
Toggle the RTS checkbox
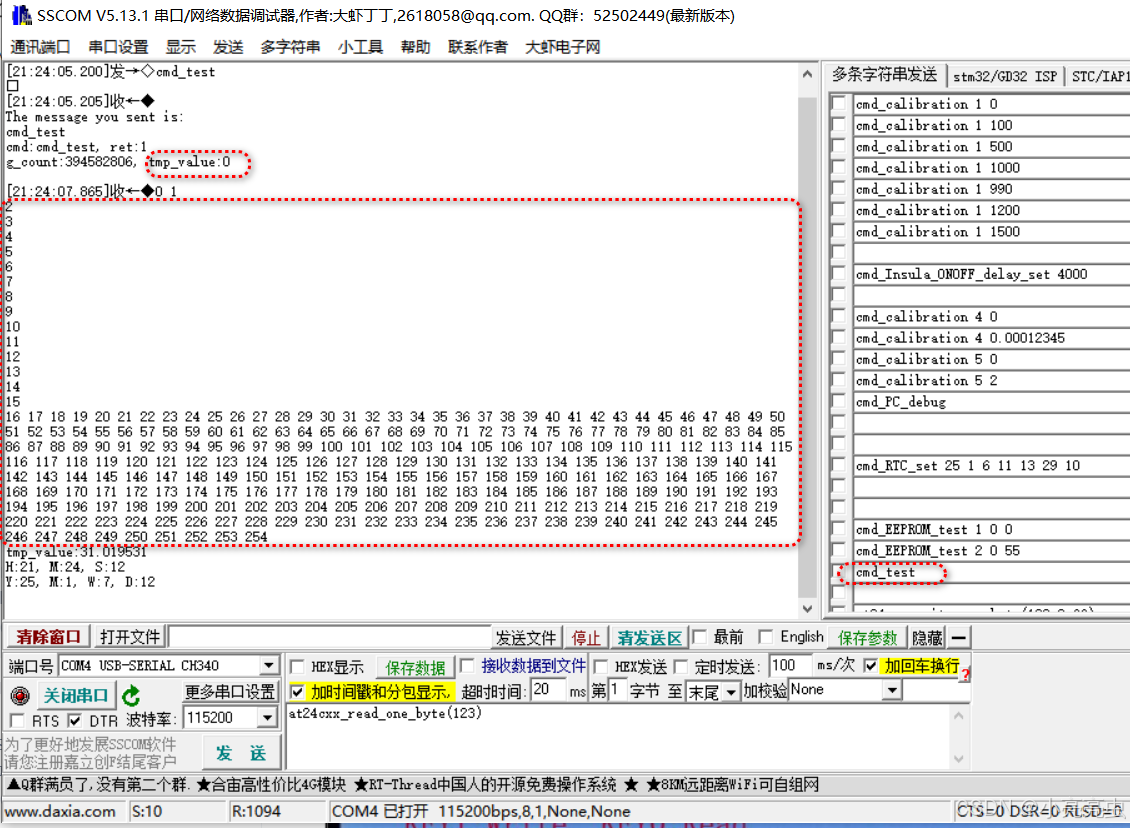(x=17, y=721)
